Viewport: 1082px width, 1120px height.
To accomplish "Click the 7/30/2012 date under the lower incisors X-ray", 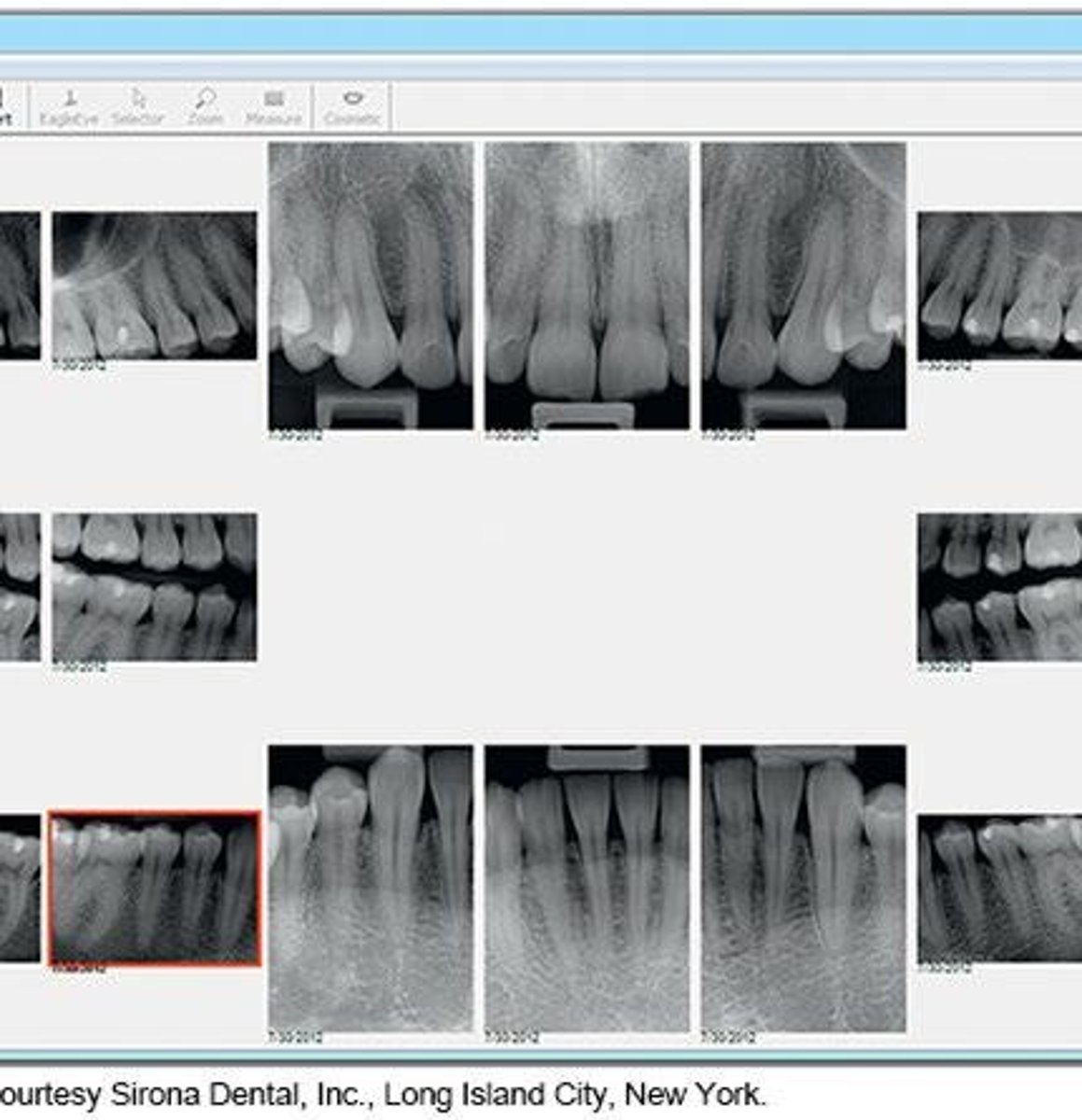I will [512, 1037].
